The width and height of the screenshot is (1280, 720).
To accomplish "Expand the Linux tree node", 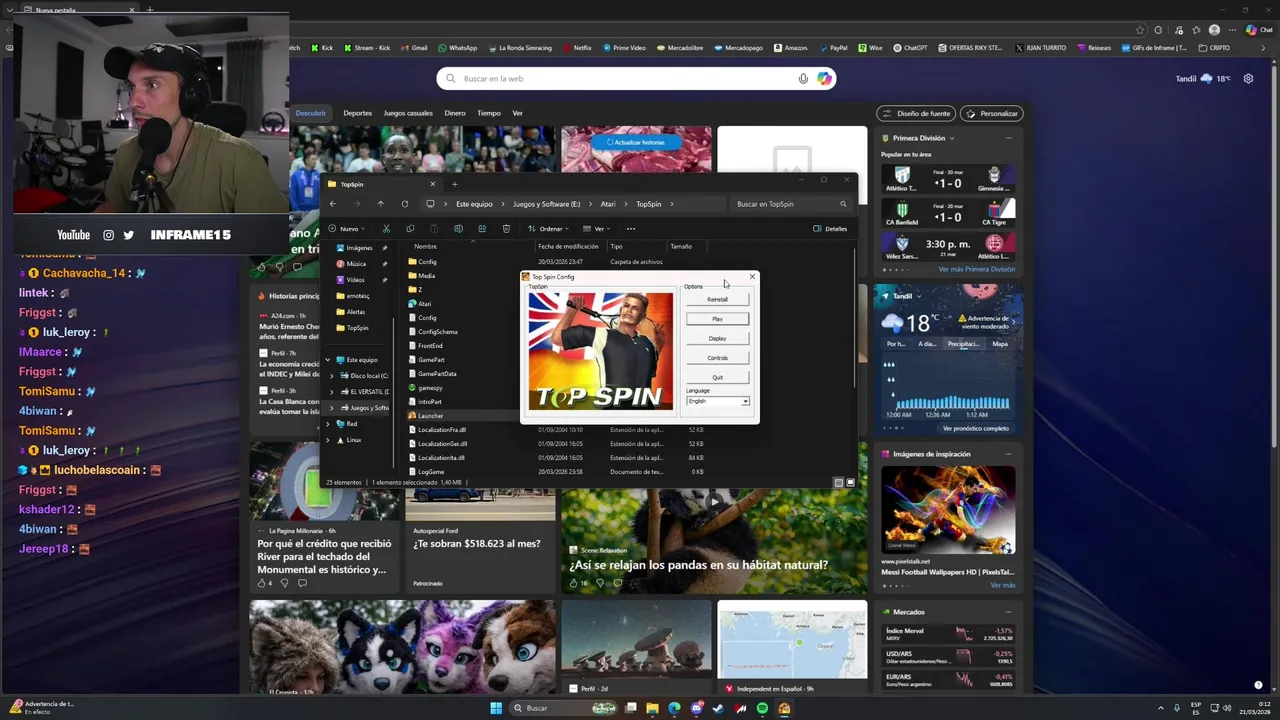I will pyautogui.click(x=327, y=440).
